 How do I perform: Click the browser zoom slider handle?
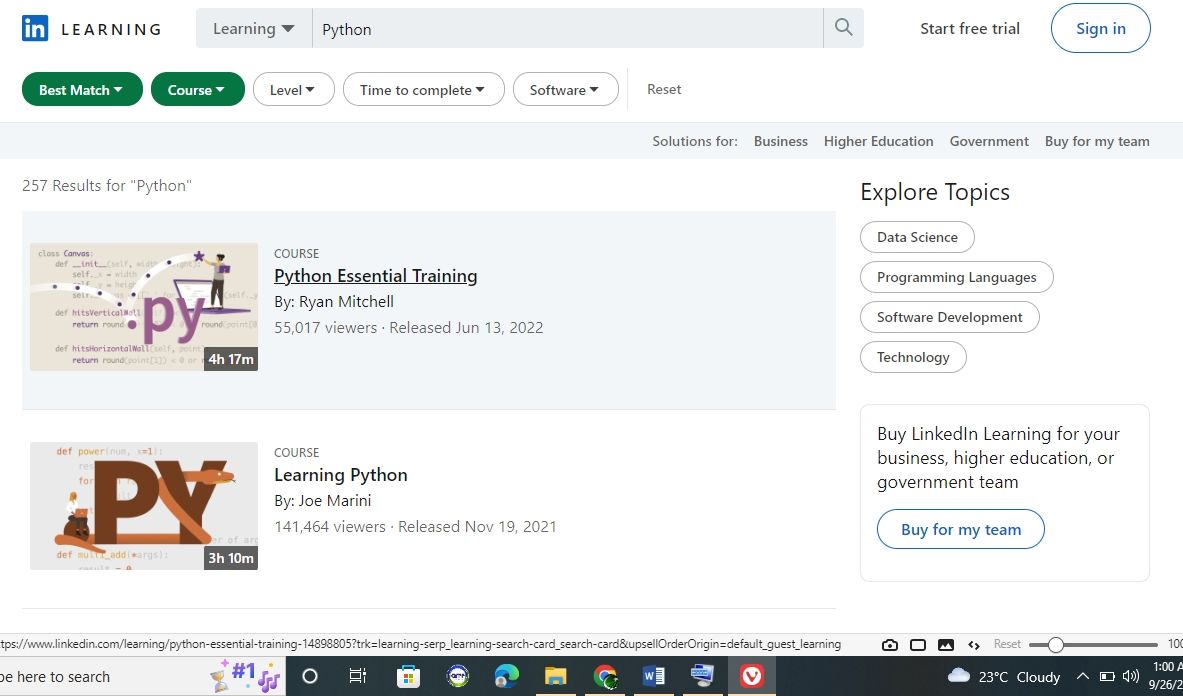(x=1055, y=645)
